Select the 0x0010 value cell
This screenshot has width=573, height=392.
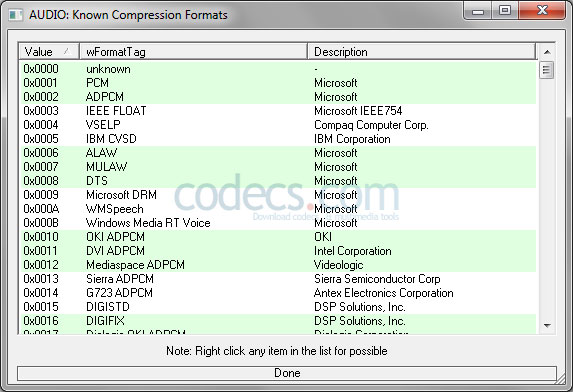click(41, 237)
